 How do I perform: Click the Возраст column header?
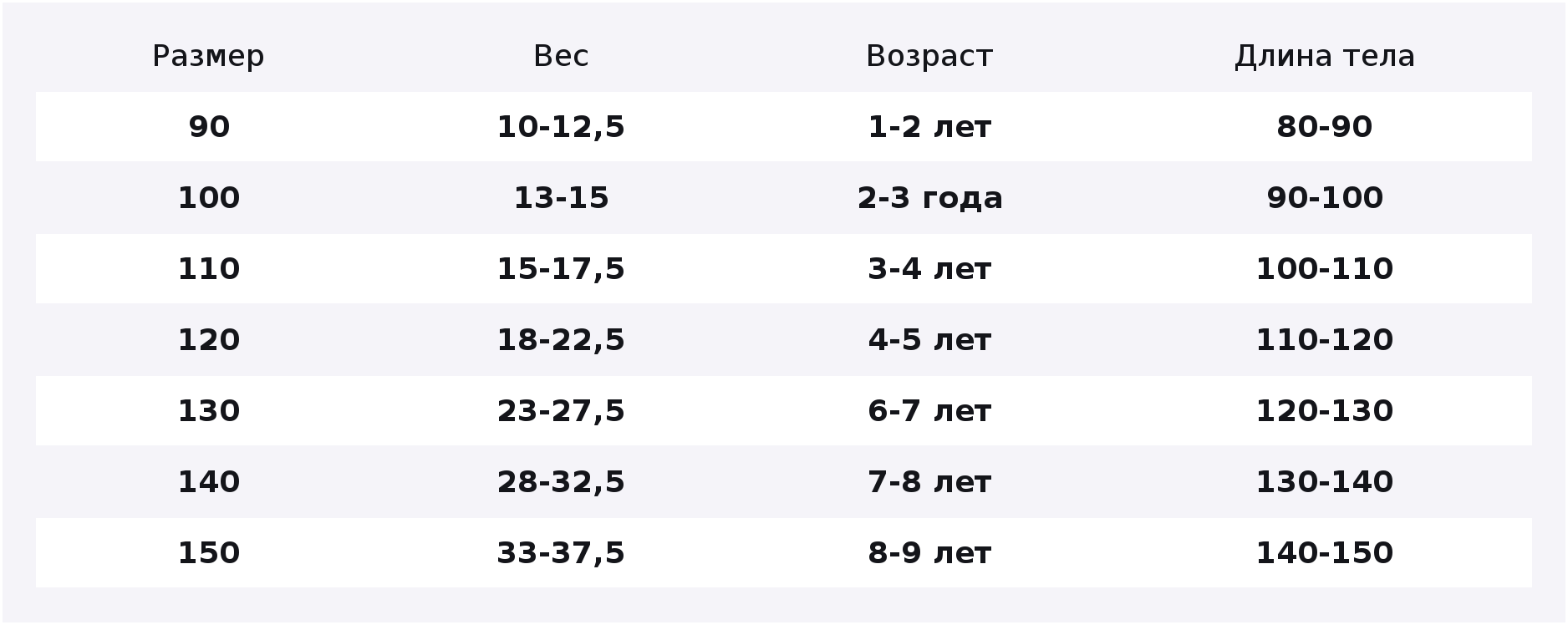pyautogui.click(x=929, y=56)
